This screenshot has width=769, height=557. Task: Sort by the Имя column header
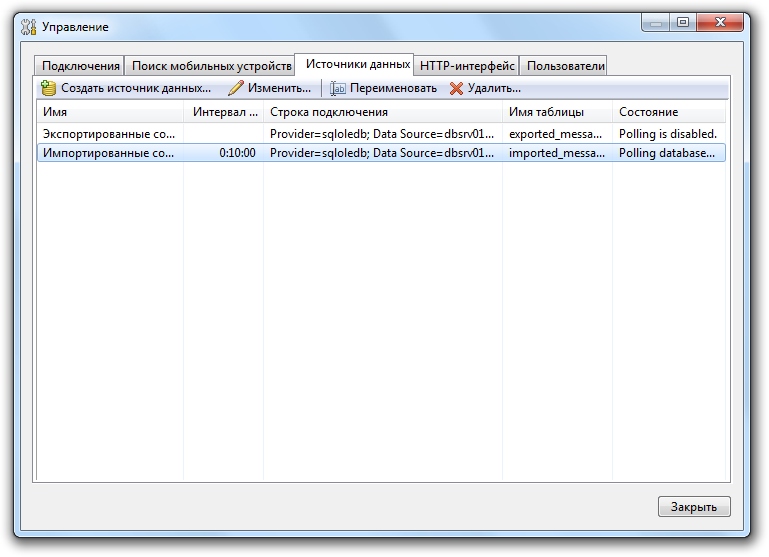click(x=110, y=112)
